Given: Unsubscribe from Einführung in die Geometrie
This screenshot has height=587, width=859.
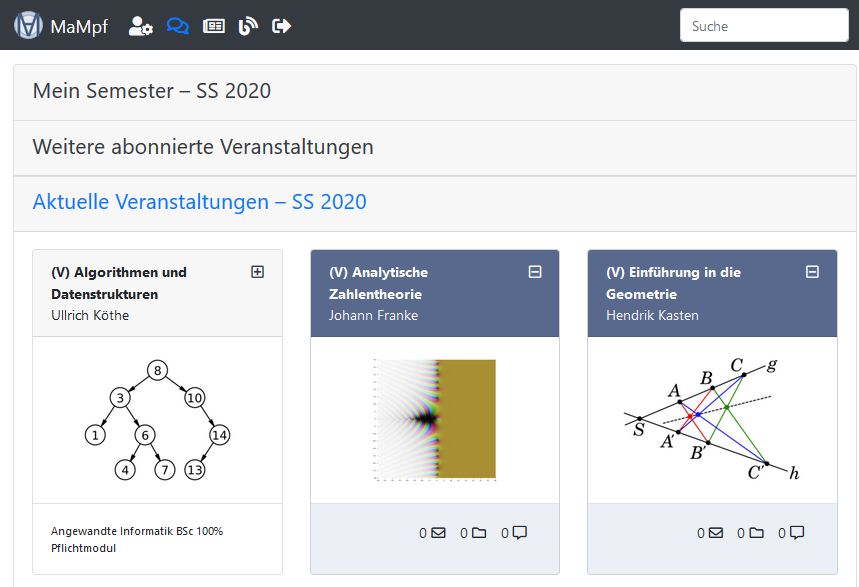Looking at the screenshot, I should tap(812, 272).
